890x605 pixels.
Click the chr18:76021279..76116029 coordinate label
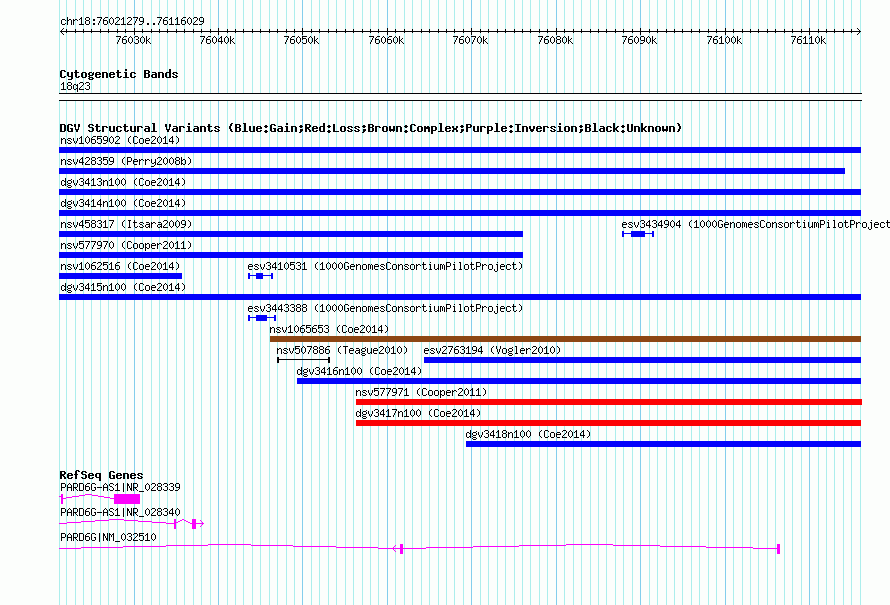point(132,21)
